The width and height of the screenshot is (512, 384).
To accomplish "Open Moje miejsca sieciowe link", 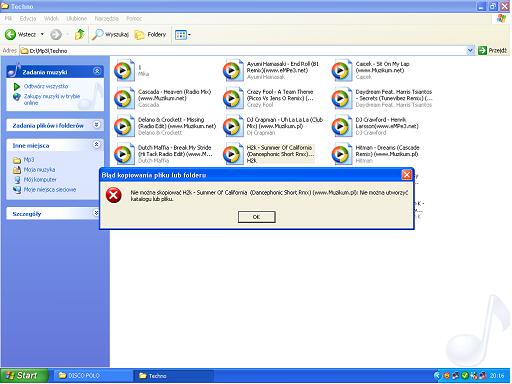I will 50,190.
